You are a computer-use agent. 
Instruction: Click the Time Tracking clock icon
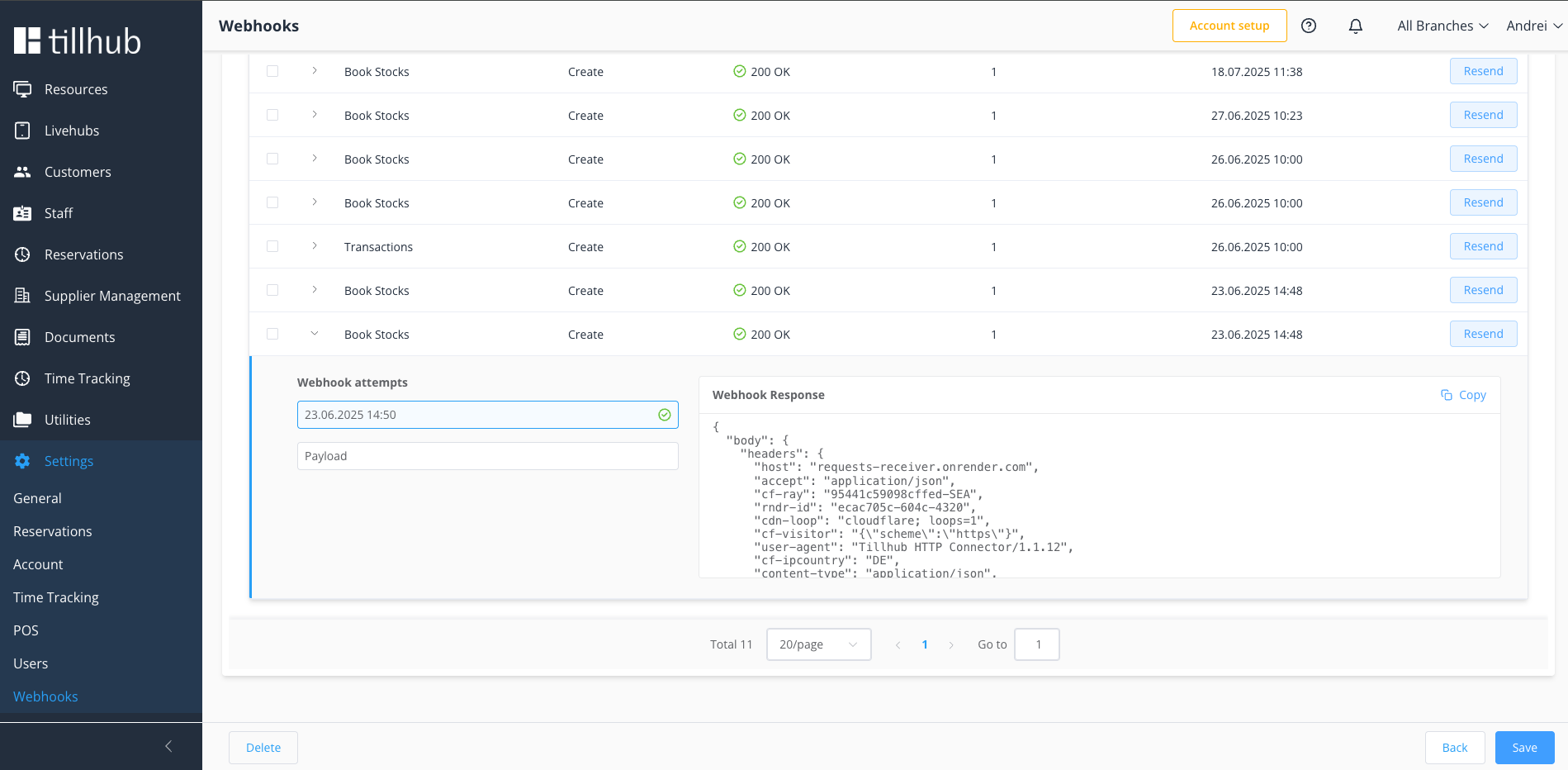[22, 378]
